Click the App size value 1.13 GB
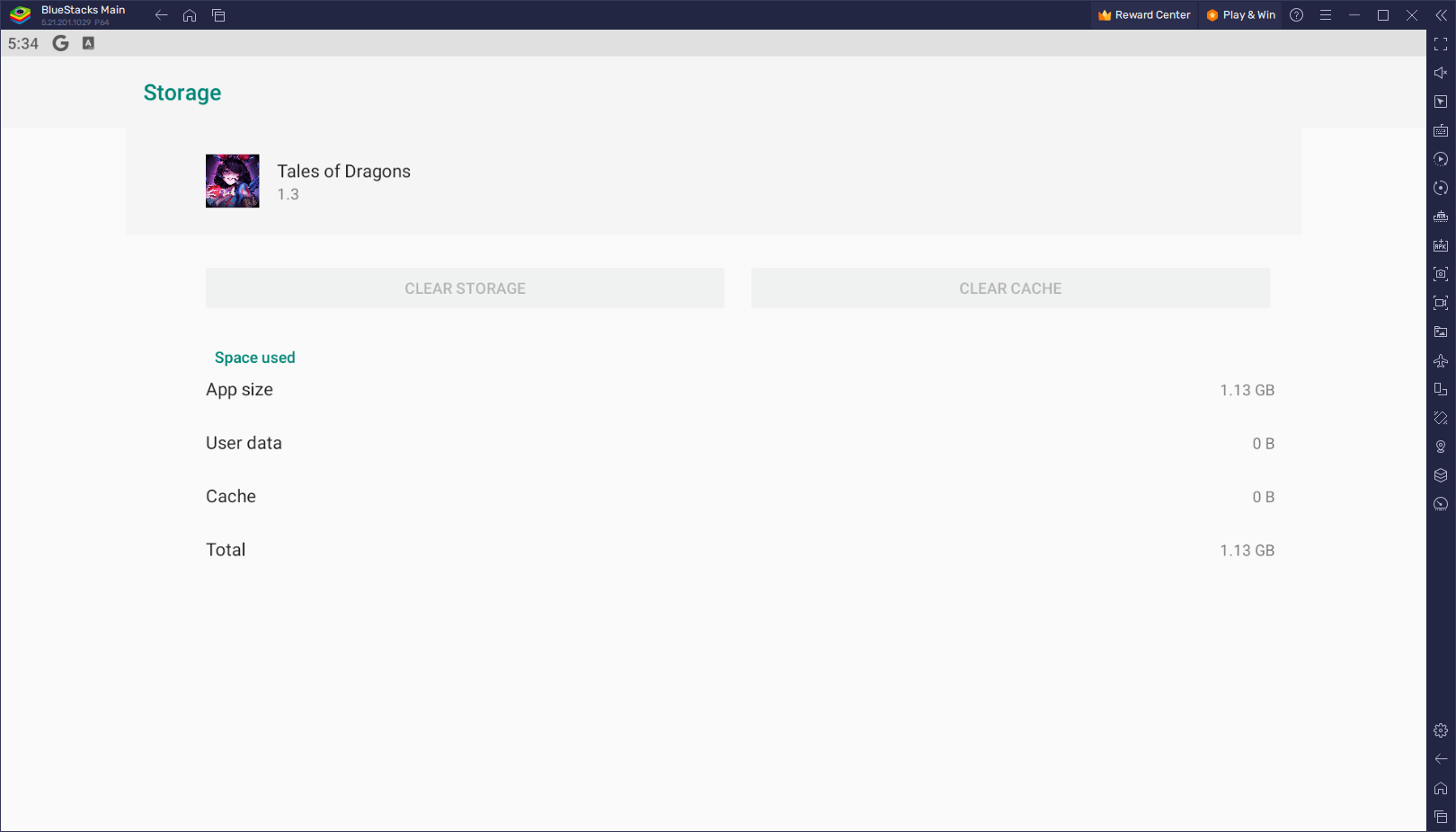This screenshot has height=832, width=1456. 1247,390
